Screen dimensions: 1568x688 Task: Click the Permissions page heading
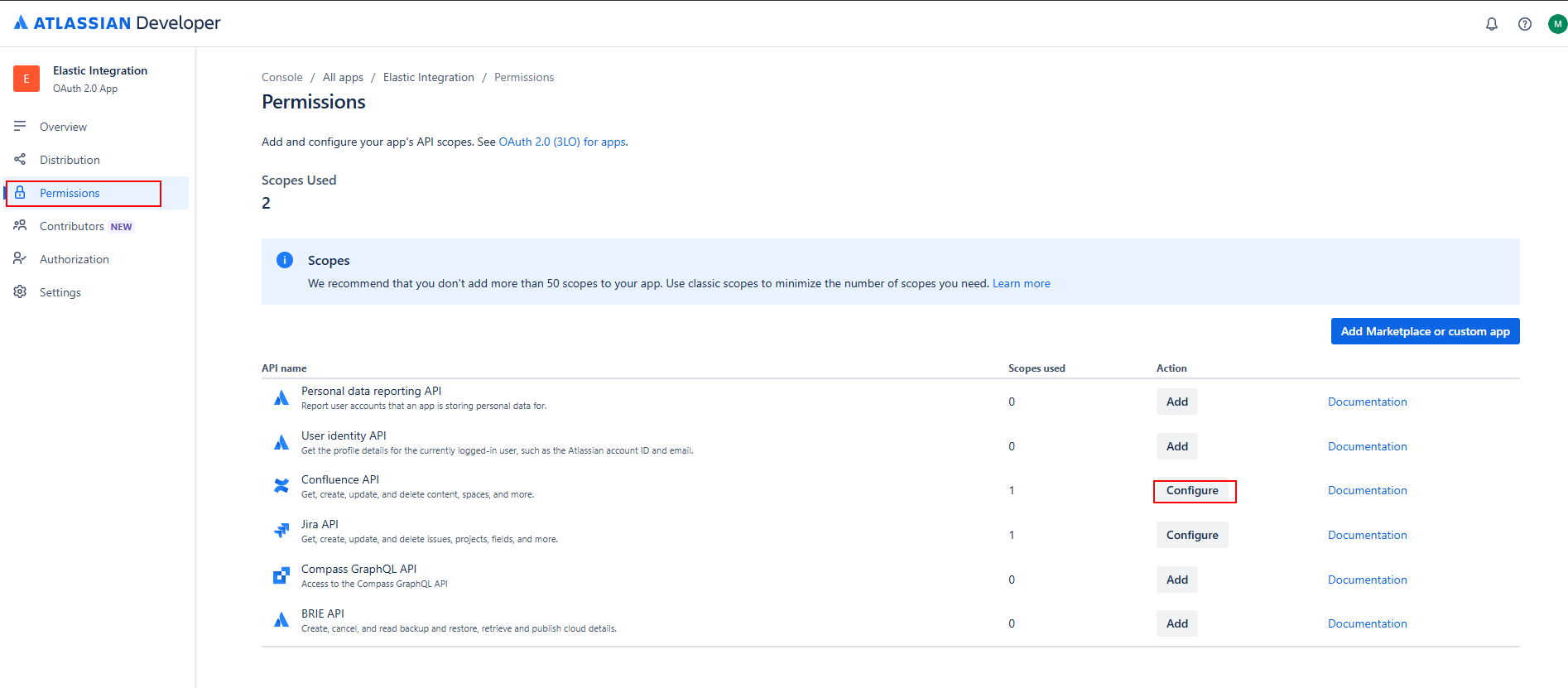tap(314, 102)
